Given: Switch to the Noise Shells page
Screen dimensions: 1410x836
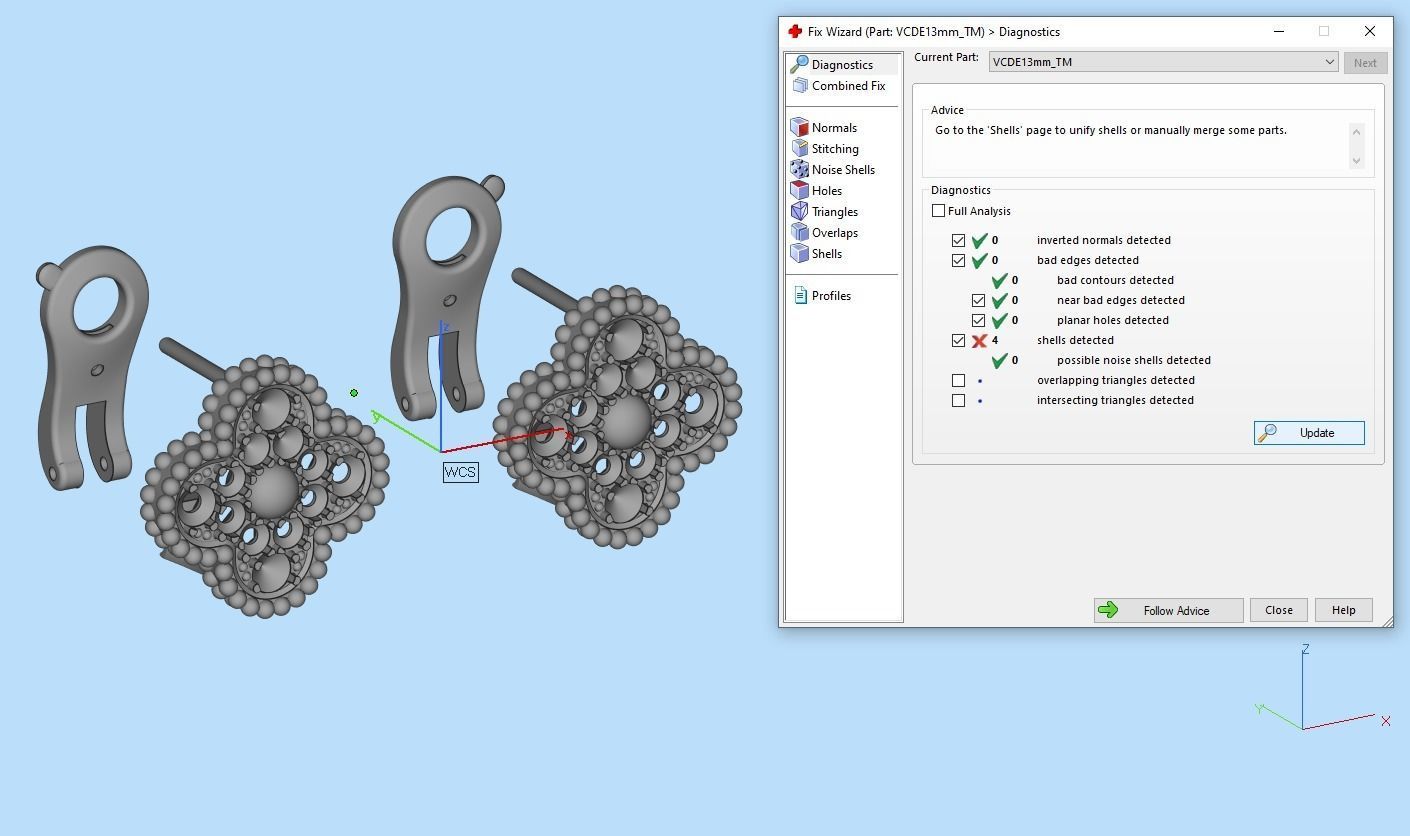Looking at the screenshot, I should pos(843,169).
